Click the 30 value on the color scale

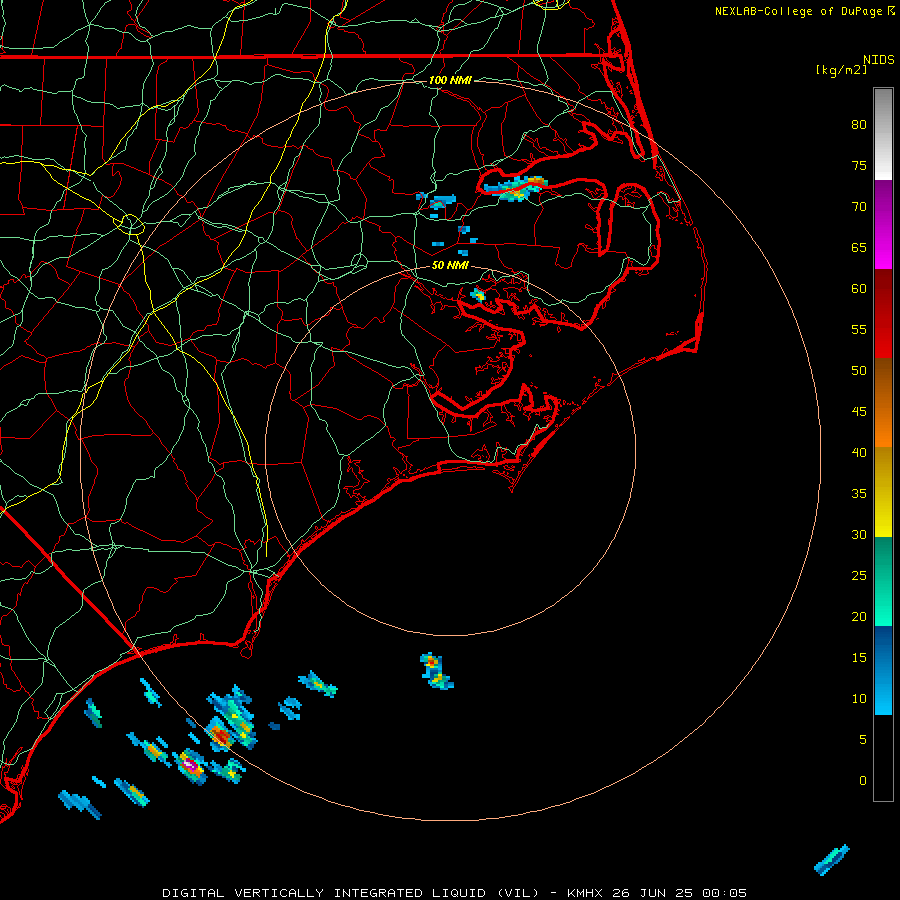tap(859, 534)
